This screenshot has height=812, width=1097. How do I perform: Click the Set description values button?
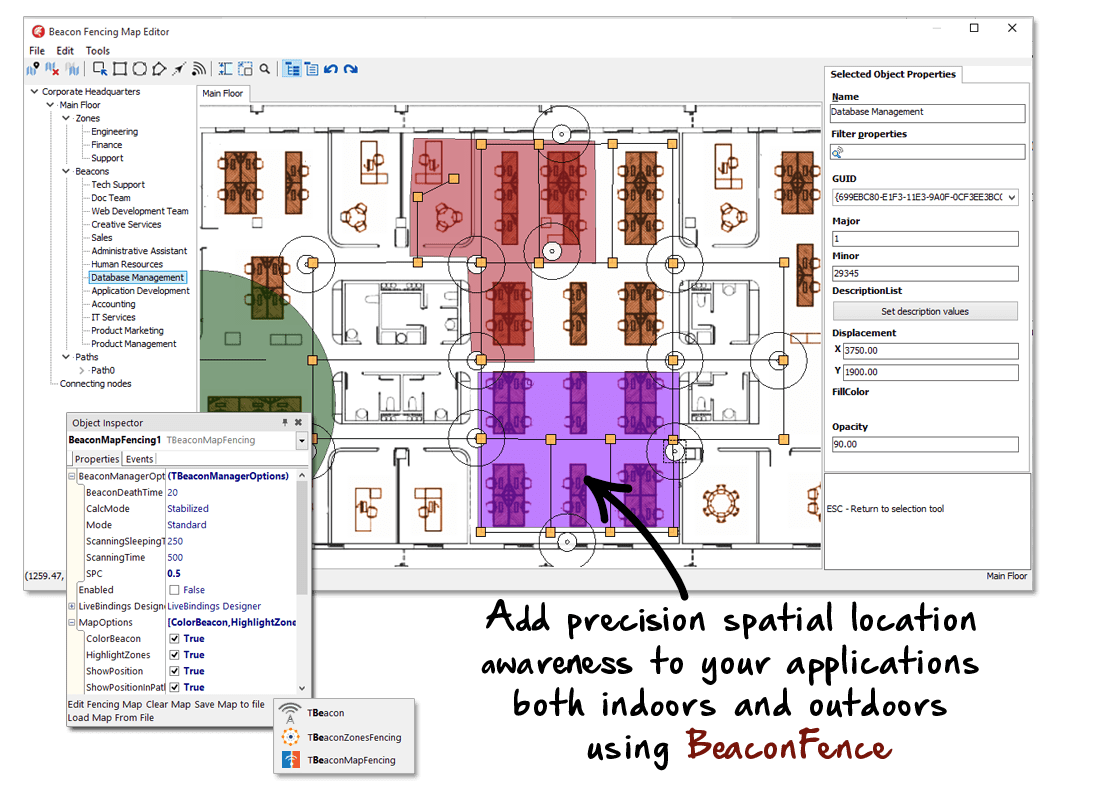tap(925, 311)
